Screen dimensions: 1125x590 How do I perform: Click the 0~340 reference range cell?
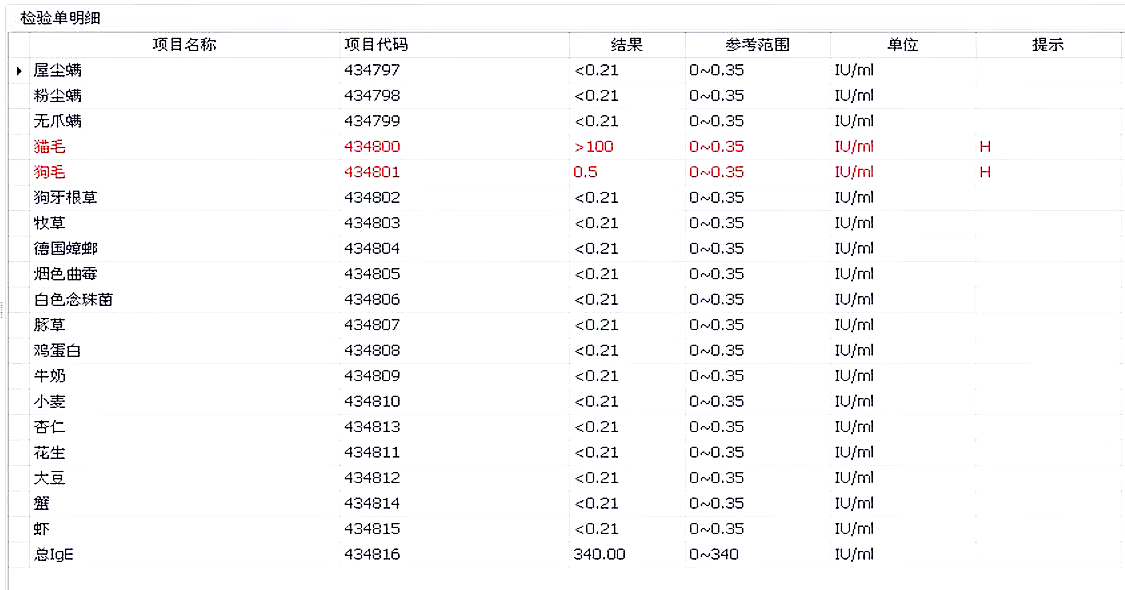coord(714,554)
